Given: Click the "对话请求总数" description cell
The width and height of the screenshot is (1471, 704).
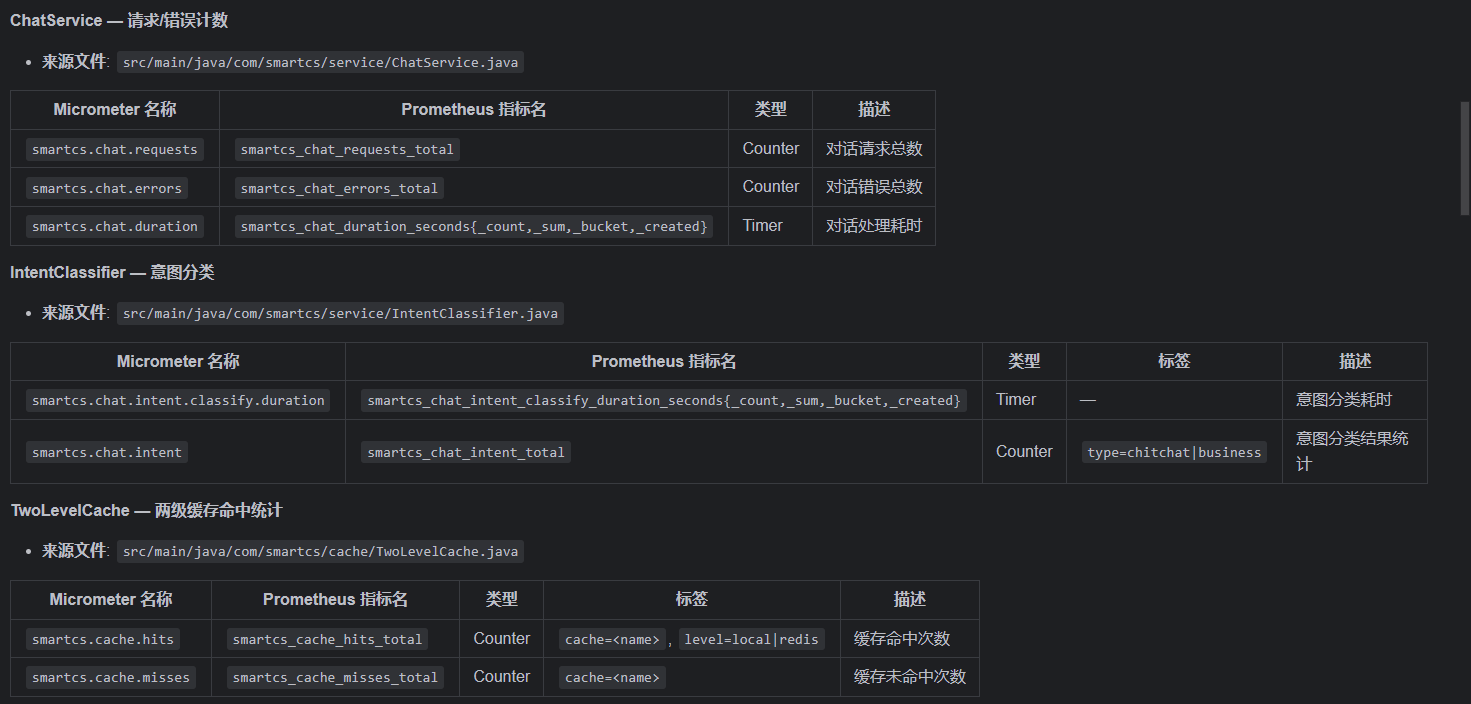Looking at the screenshot, I should point(874,149).
